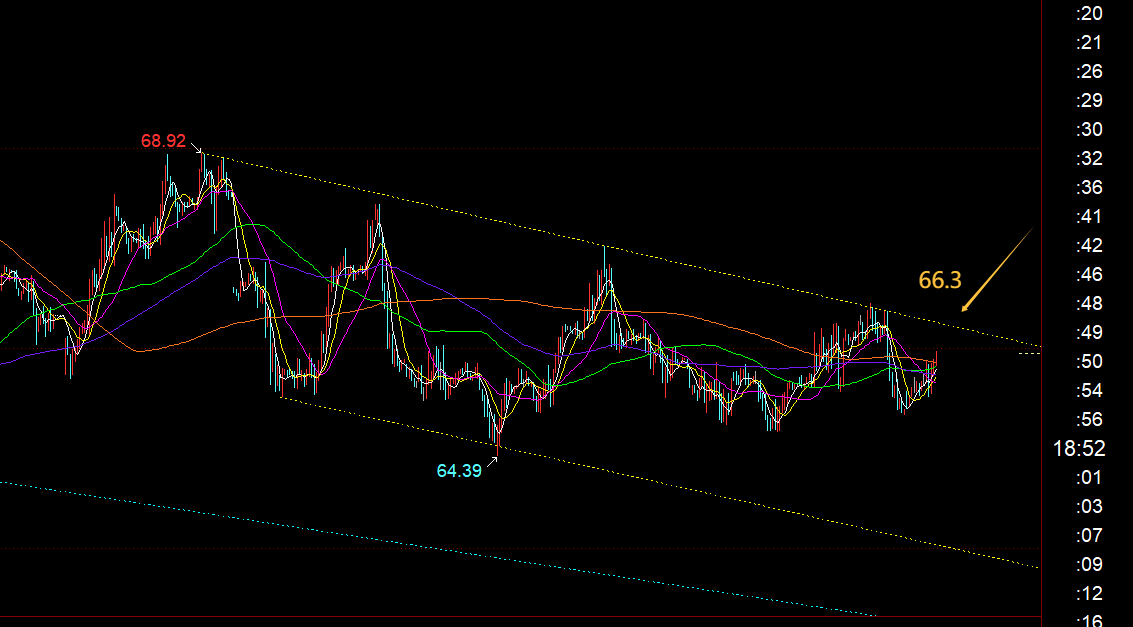Select the :48 time row
The width and height of the screenshot is (1133, 627).
point(1089,303)
